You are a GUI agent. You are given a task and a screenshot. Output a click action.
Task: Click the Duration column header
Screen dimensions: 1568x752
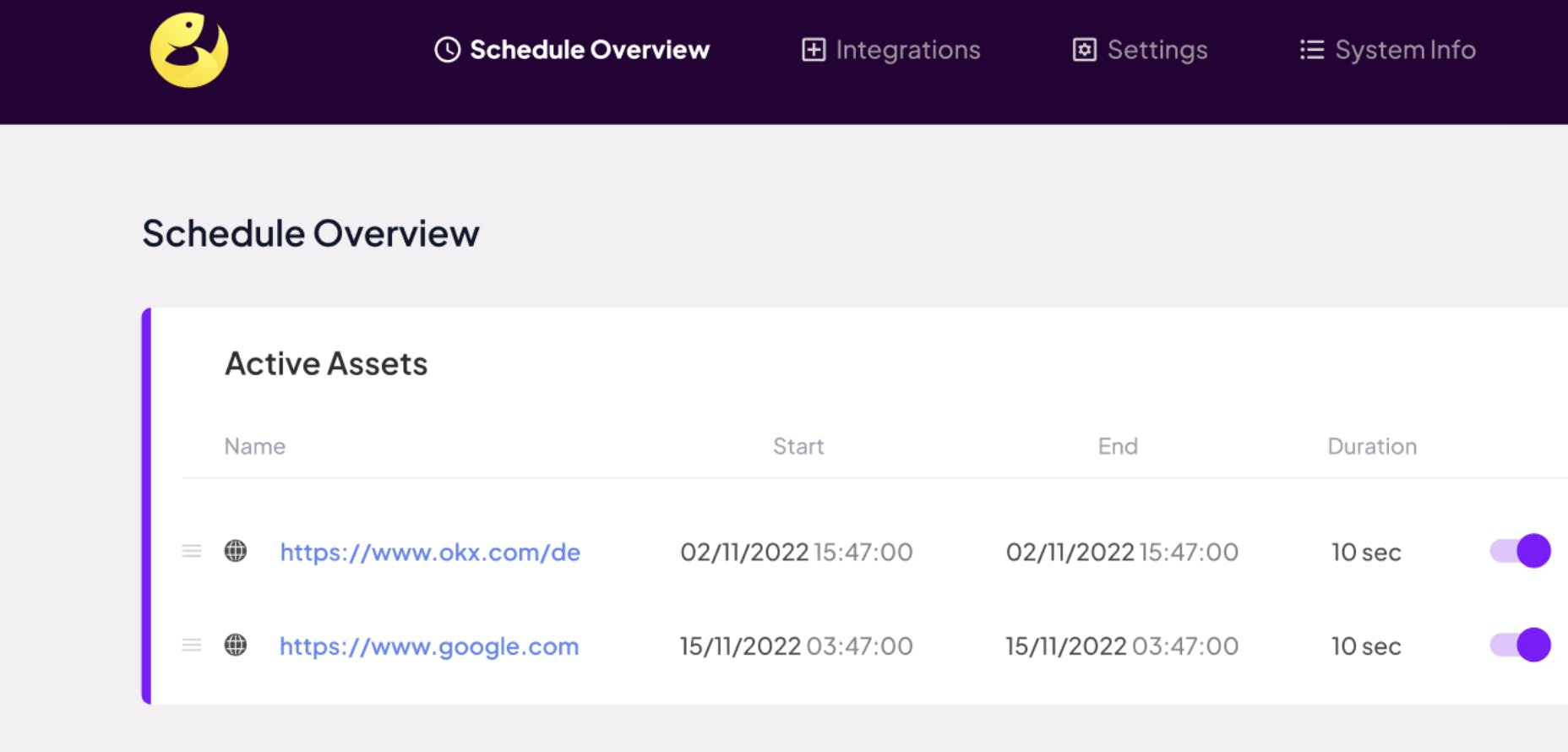(1372, 446)
